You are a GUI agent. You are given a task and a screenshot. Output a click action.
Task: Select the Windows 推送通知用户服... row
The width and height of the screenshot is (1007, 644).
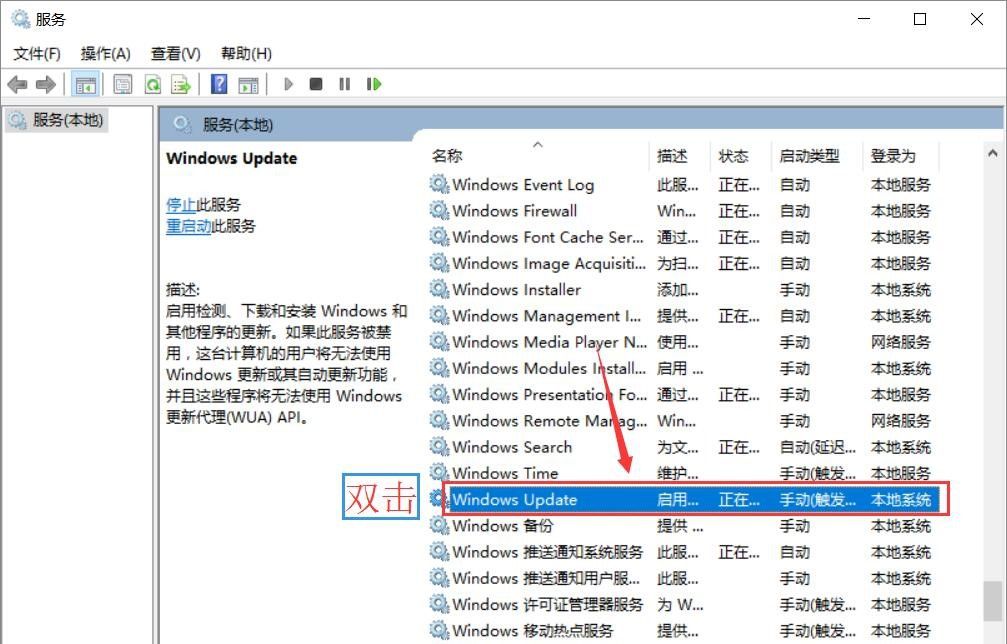click(x=684, y=579)
